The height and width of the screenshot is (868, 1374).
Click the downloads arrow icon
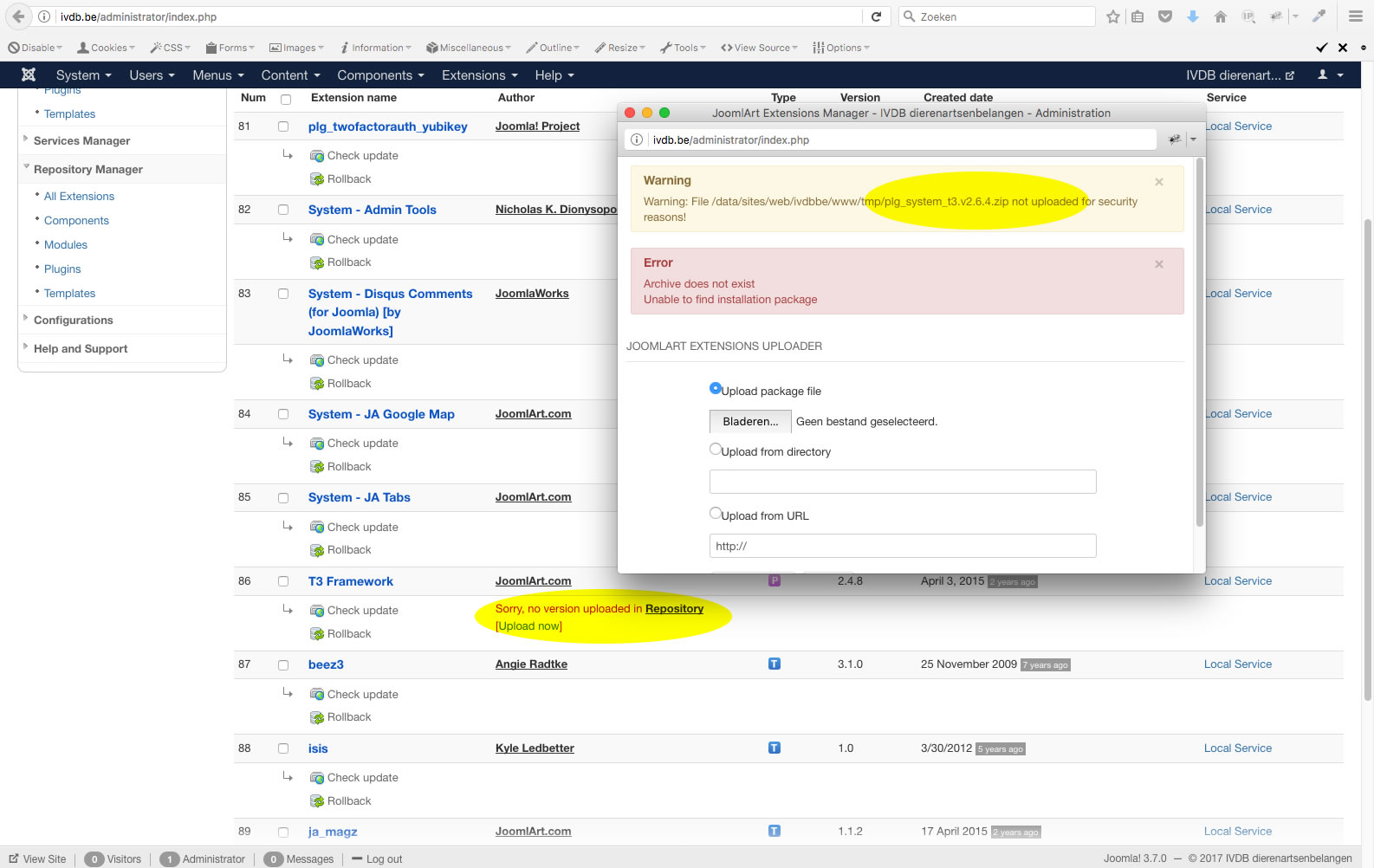(x=1193, y=16)
